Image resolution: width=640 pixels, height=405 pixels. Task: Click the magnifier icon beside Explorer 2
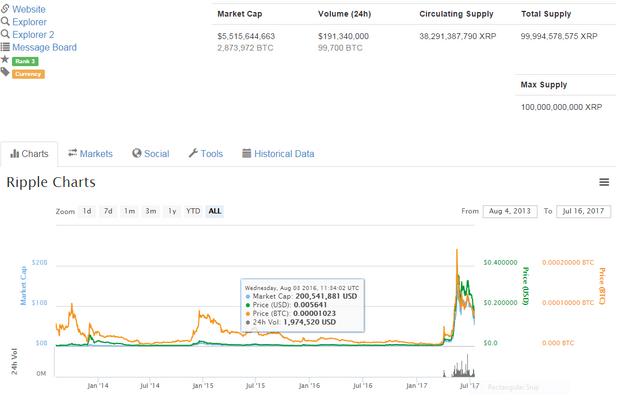pos(5,34)
